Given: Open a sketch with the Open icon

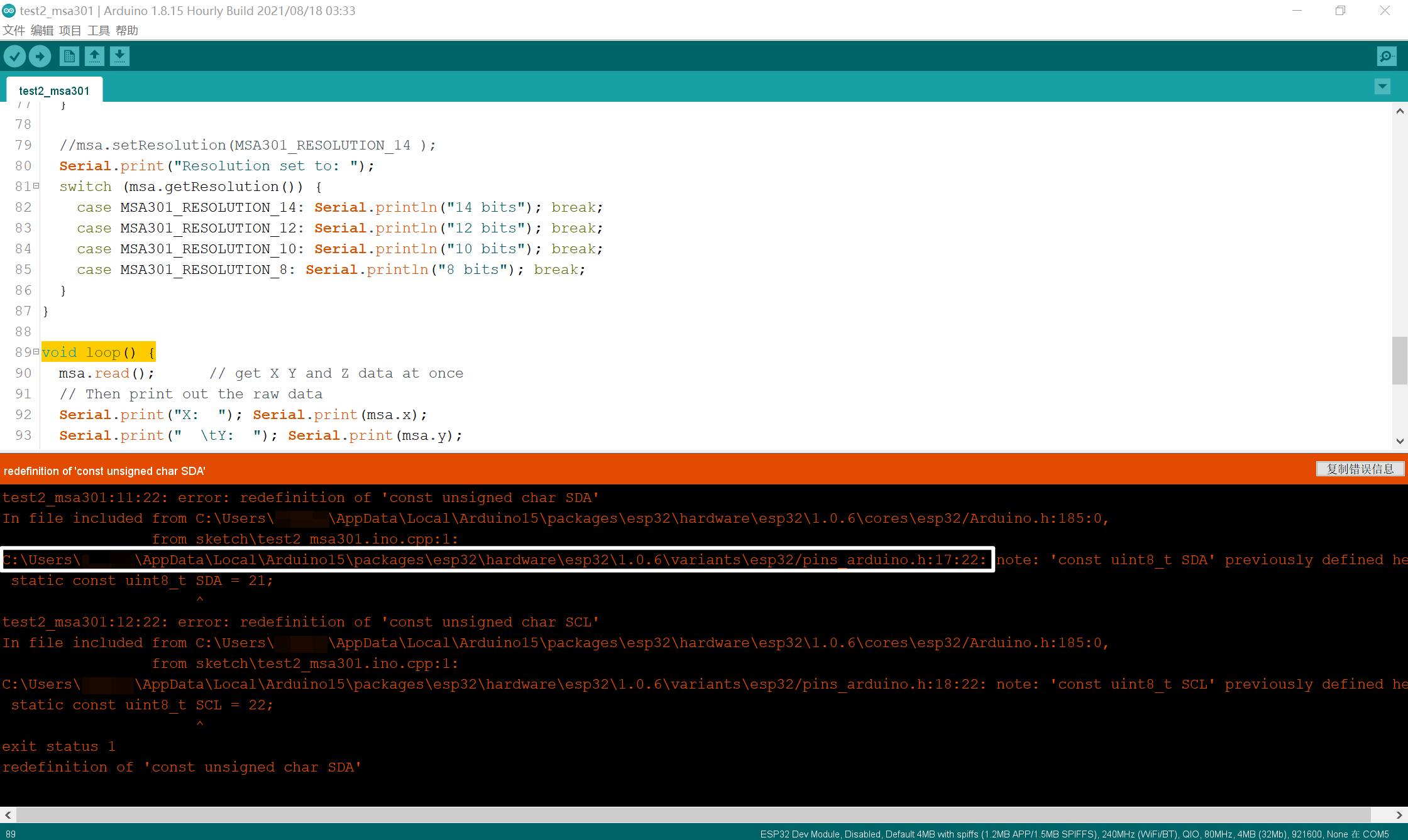Looking at the screenshot, I should click(95, 57).
